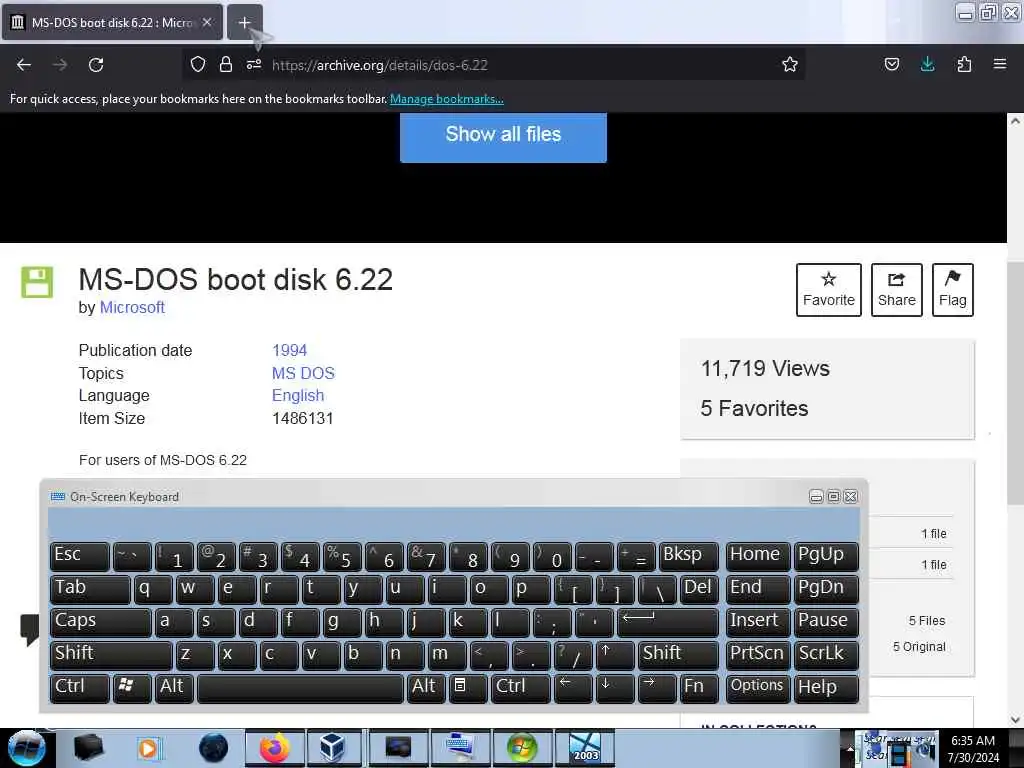Click the Tab key on On-Screen Keyboard
Viewport: 1024px width, 768px height.
tap(90, 589)
